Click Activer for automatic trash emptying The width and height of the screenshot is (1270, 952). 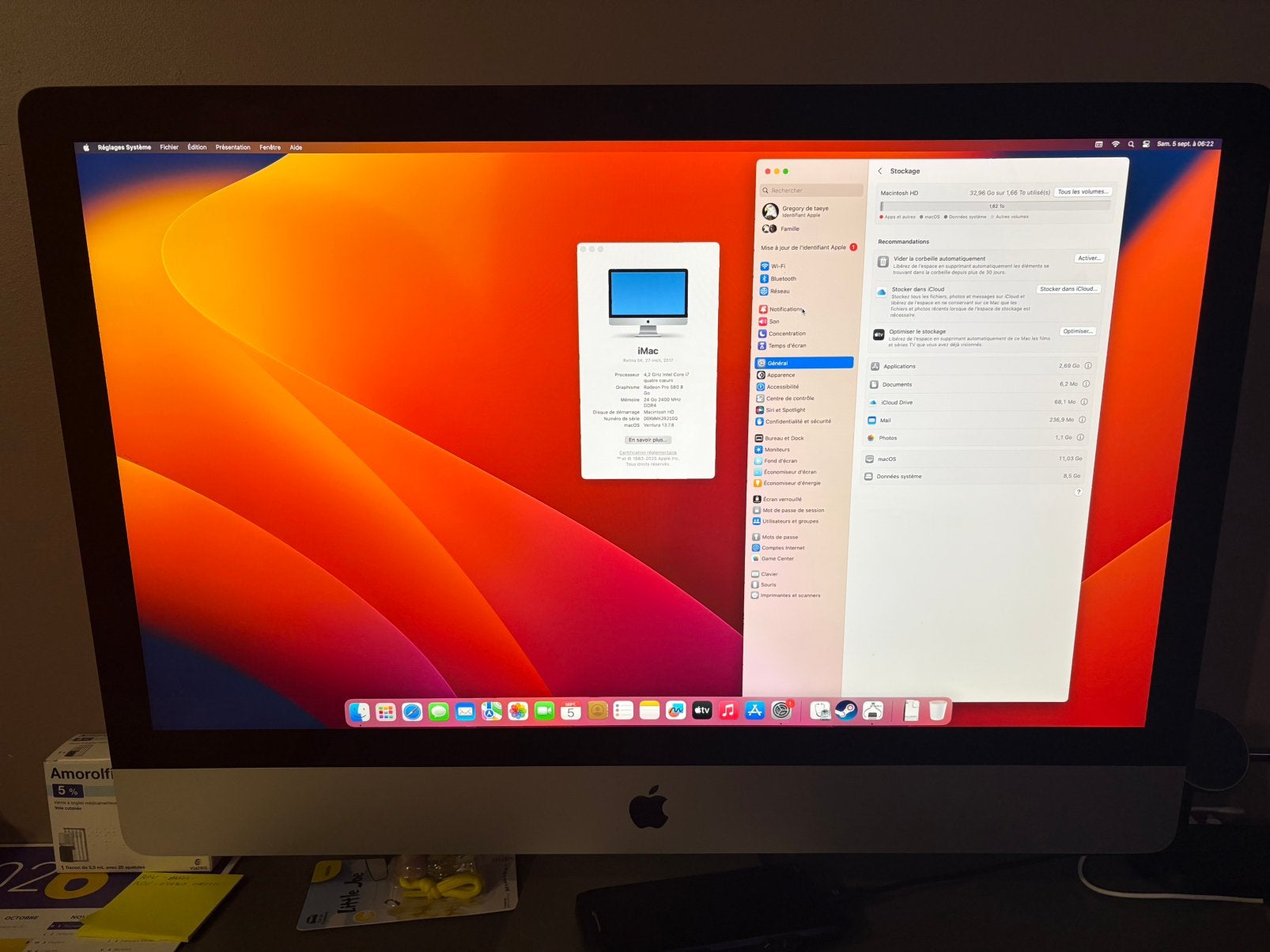click(1089, 258)
